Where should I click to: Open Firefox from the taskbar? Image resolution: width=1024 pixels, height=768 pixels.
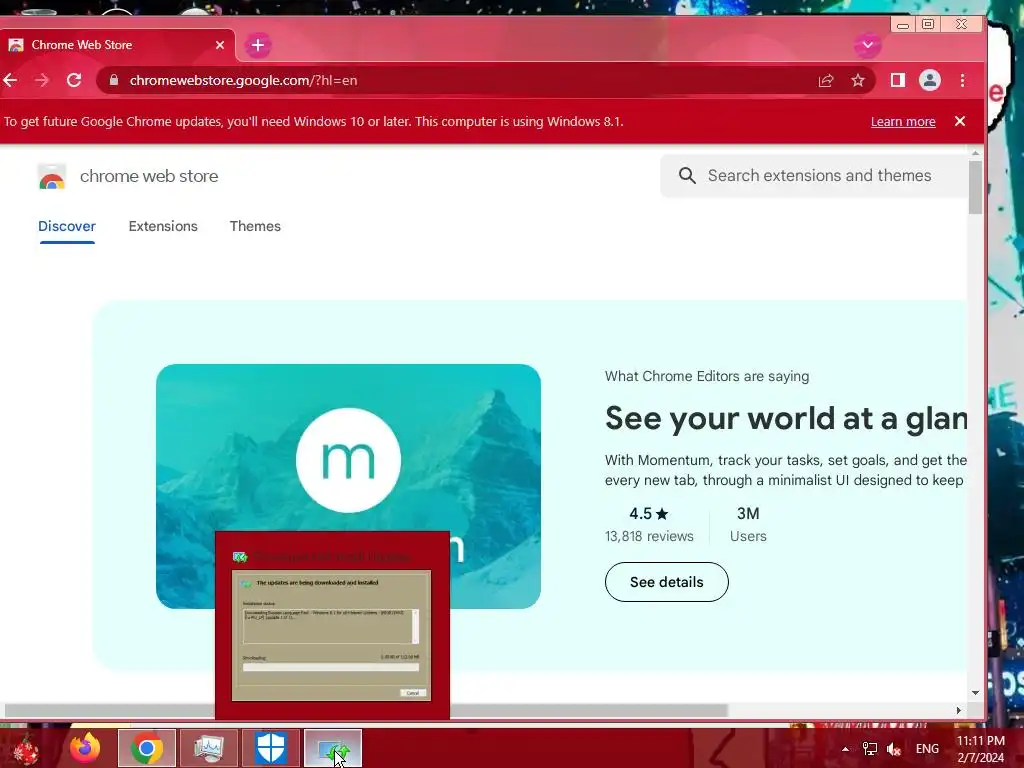click(x=86, y=748)
